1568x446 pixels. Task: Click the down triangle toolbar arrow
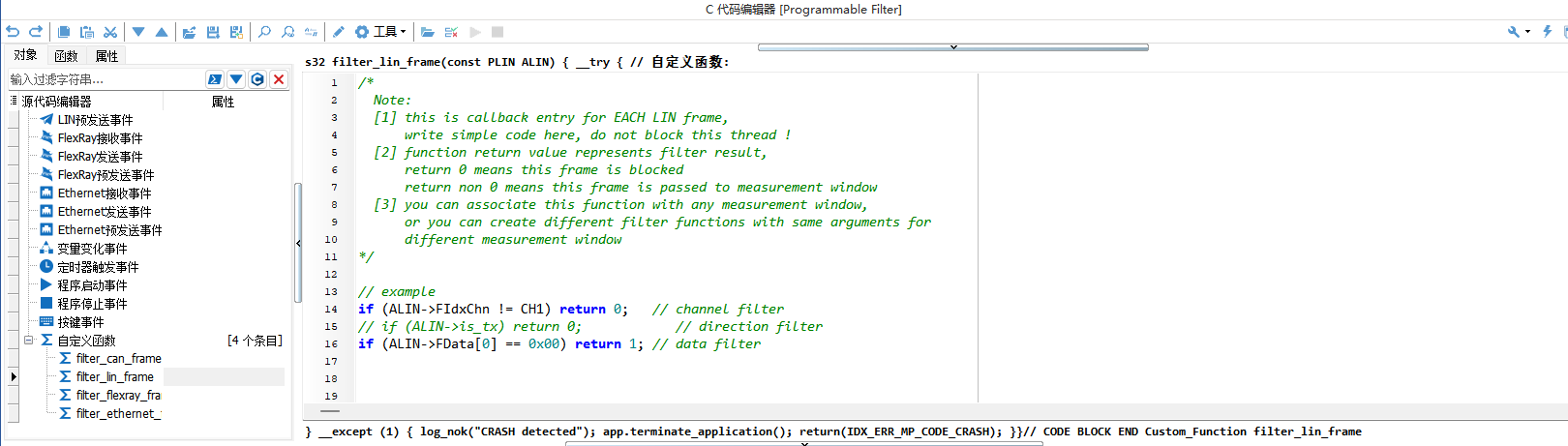tap(138, 32)
